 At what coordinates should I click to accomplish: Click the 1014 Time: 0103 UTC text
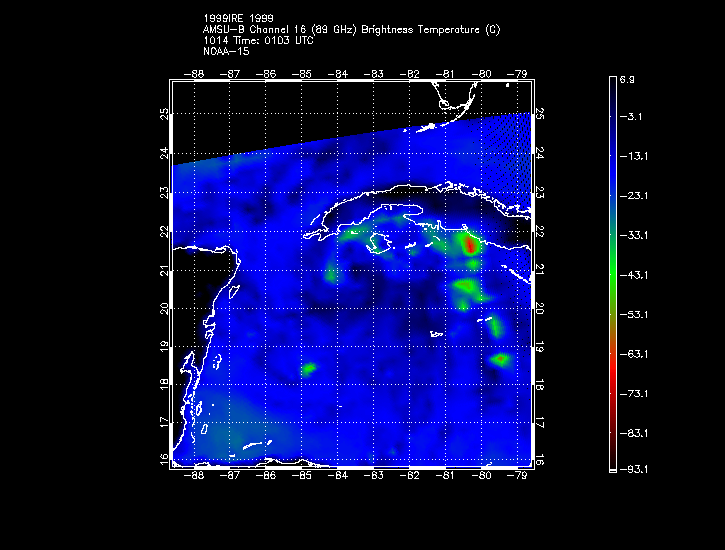[258, 41]
